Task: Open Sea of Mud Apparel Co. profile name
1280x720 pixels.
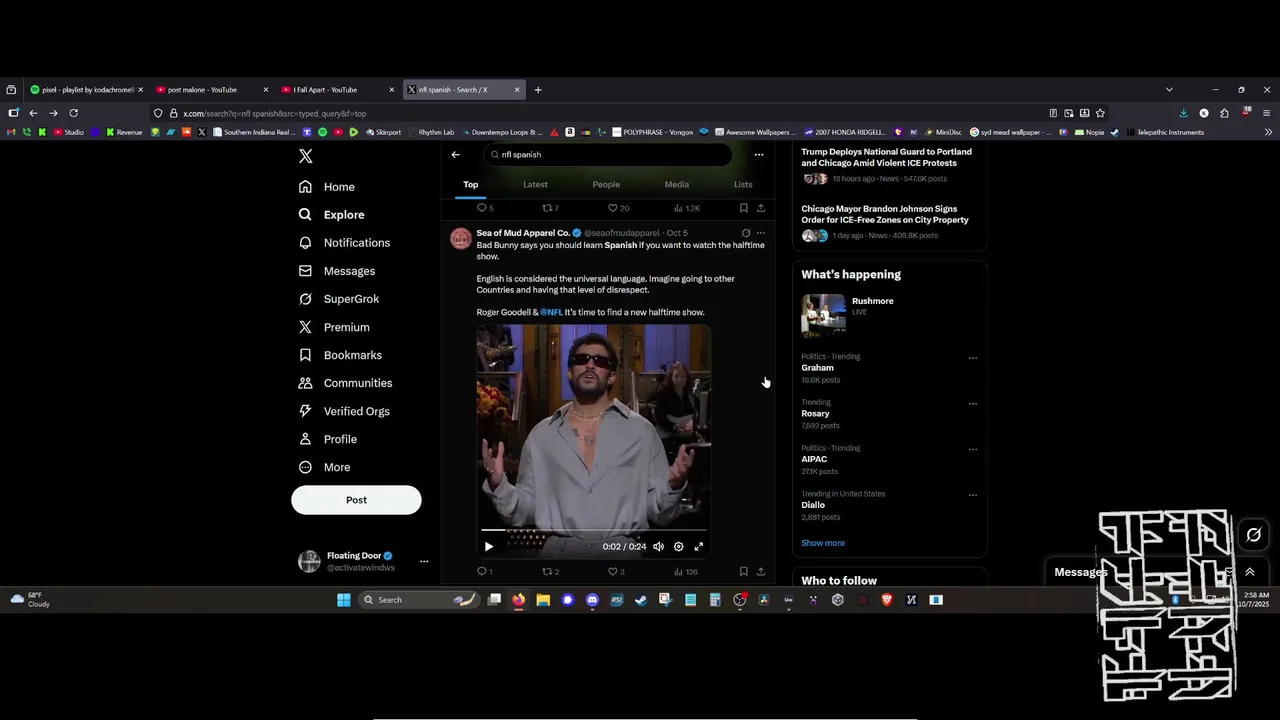Action: [523, 233]
